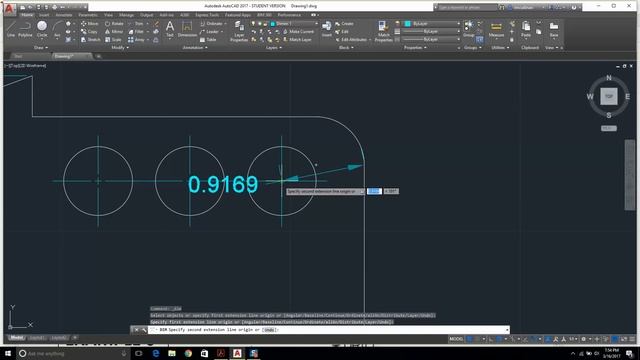Image resolution: width=640 pixels, height=360 pixels.
Task: Insert a Table
Action: [x=208, y=40]
